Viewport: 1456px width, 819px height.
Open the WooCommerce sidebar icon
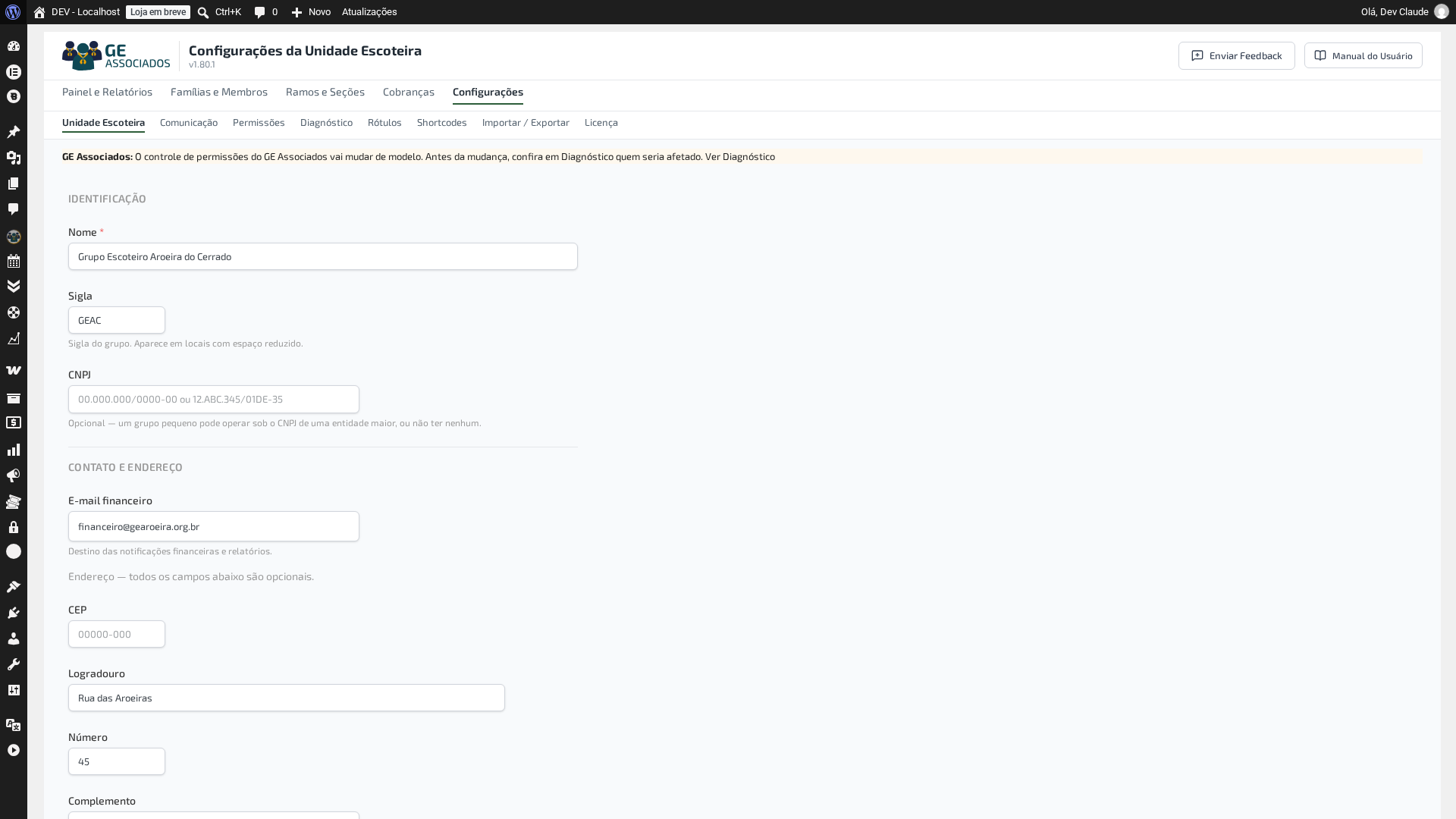[x=14, y=370]
